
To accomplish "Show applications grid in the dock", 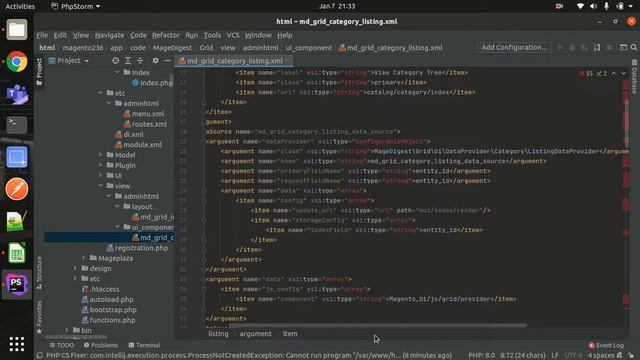I will [17, 344].
